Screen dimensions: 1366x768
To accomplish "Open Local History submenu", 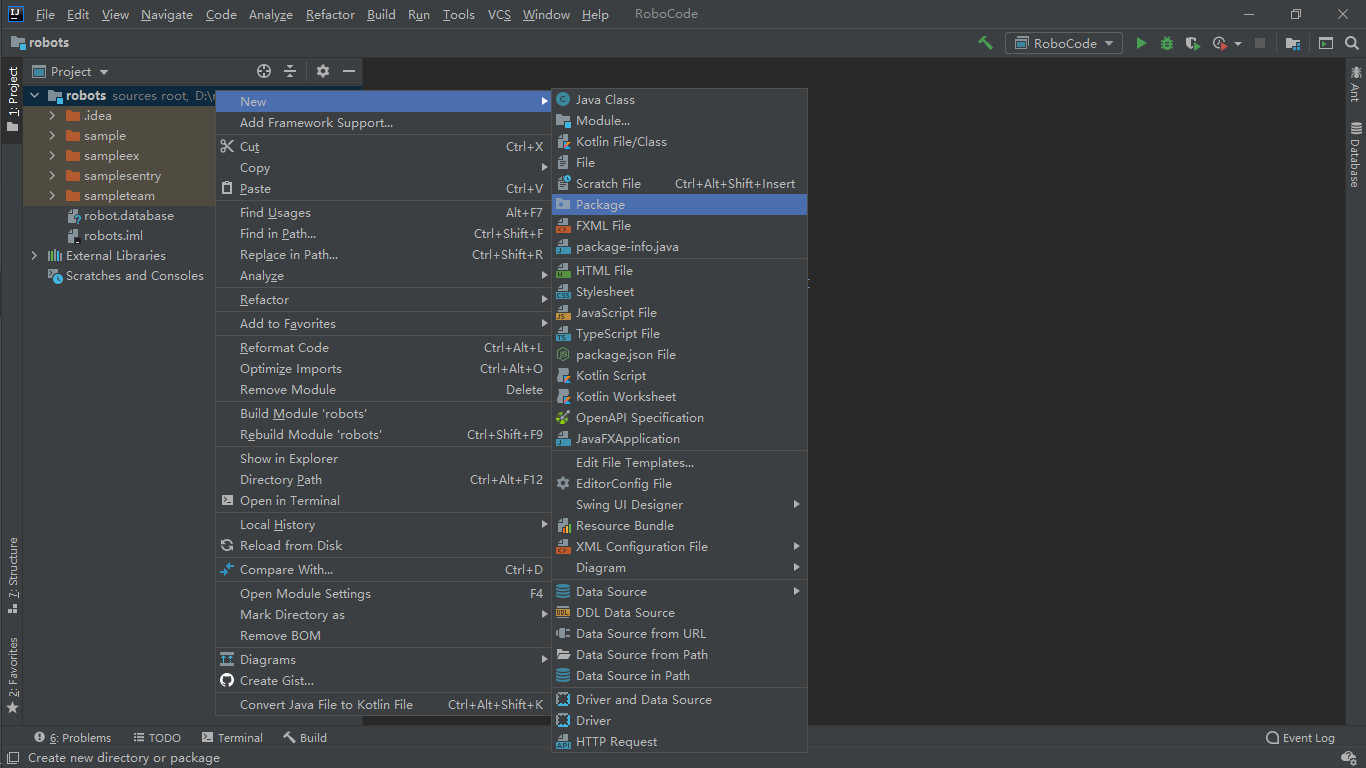I will 383,525.
